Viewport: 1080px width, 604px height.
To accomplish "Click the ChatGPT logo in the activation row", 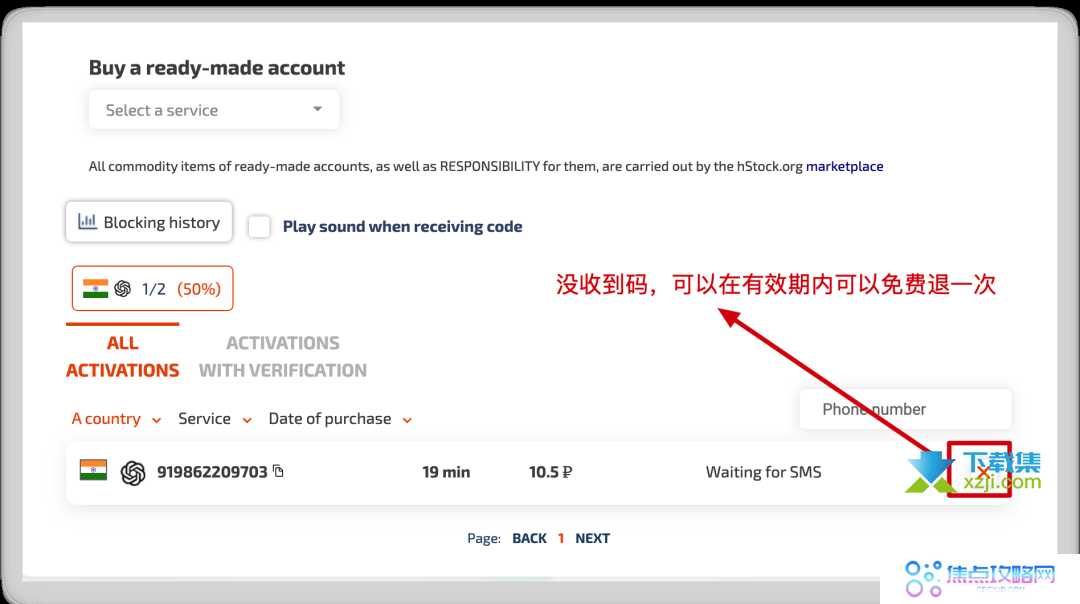I will tap(133, 470).
